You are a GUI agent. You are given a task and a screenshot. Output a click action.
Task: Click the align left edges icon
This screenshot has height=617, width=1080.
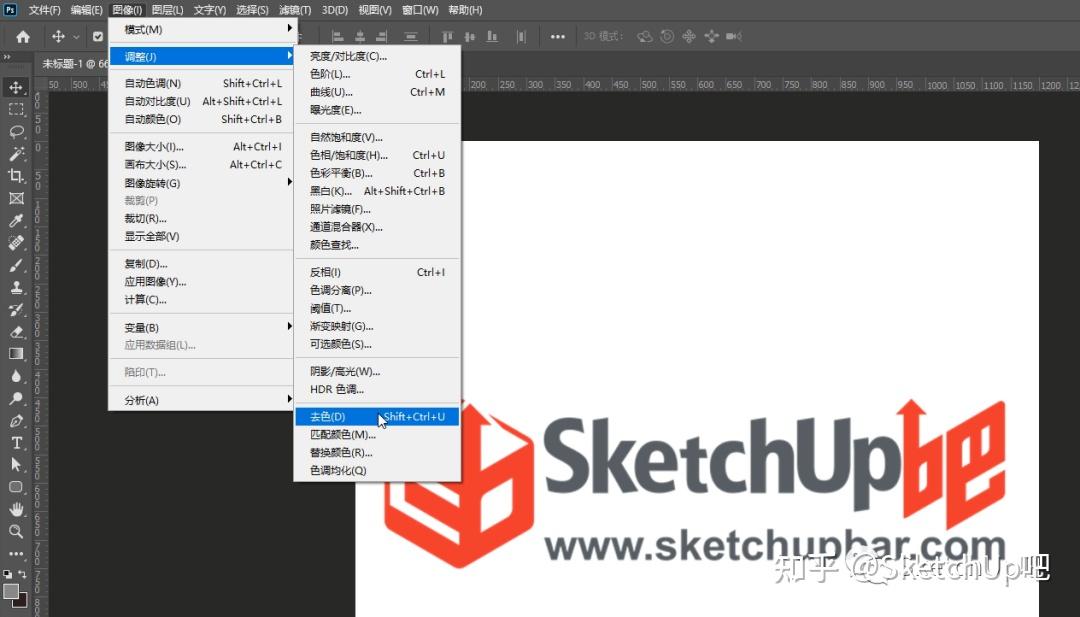[337, 36]
